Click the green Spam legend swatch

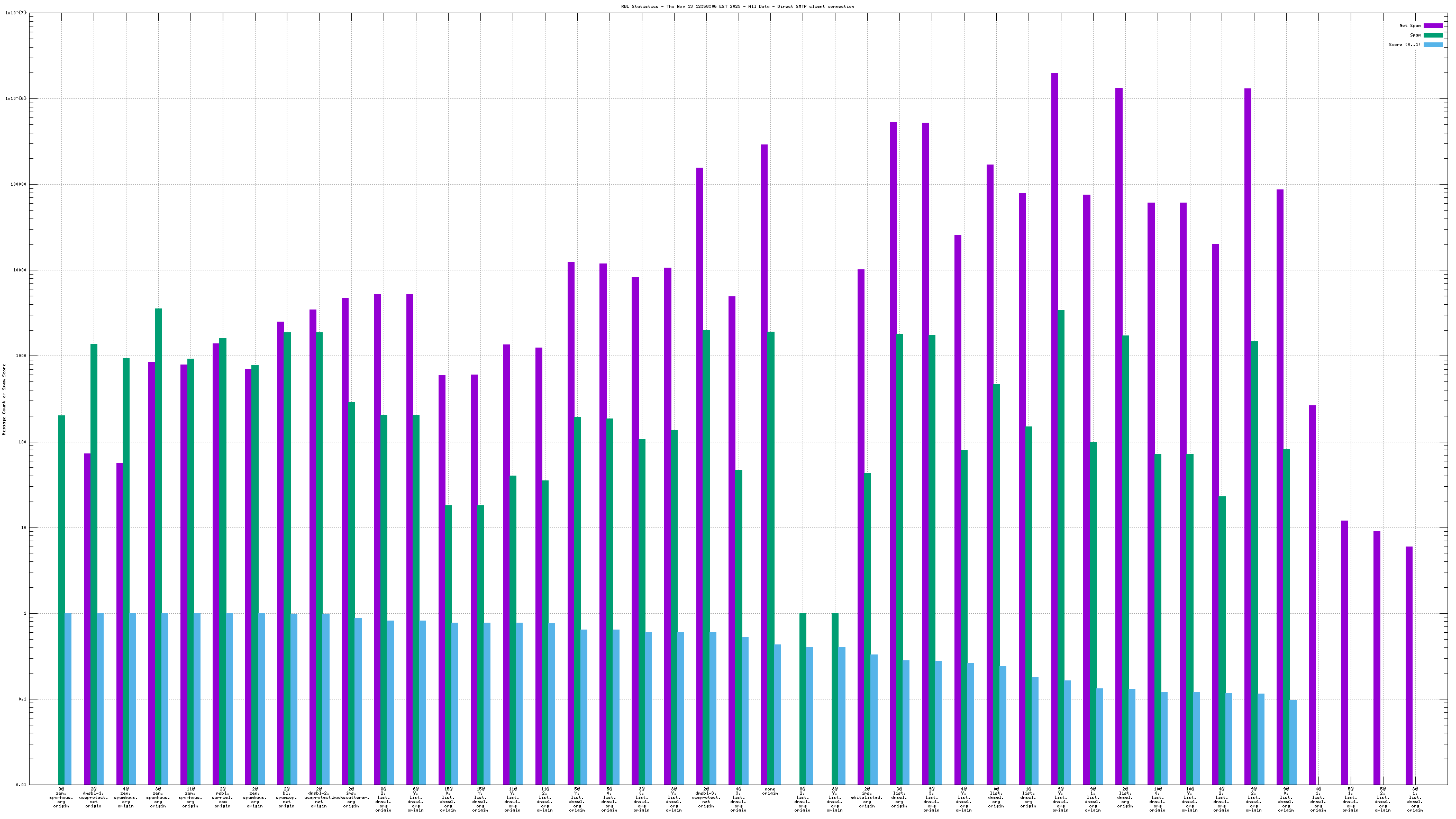(x=1432, y=35)
